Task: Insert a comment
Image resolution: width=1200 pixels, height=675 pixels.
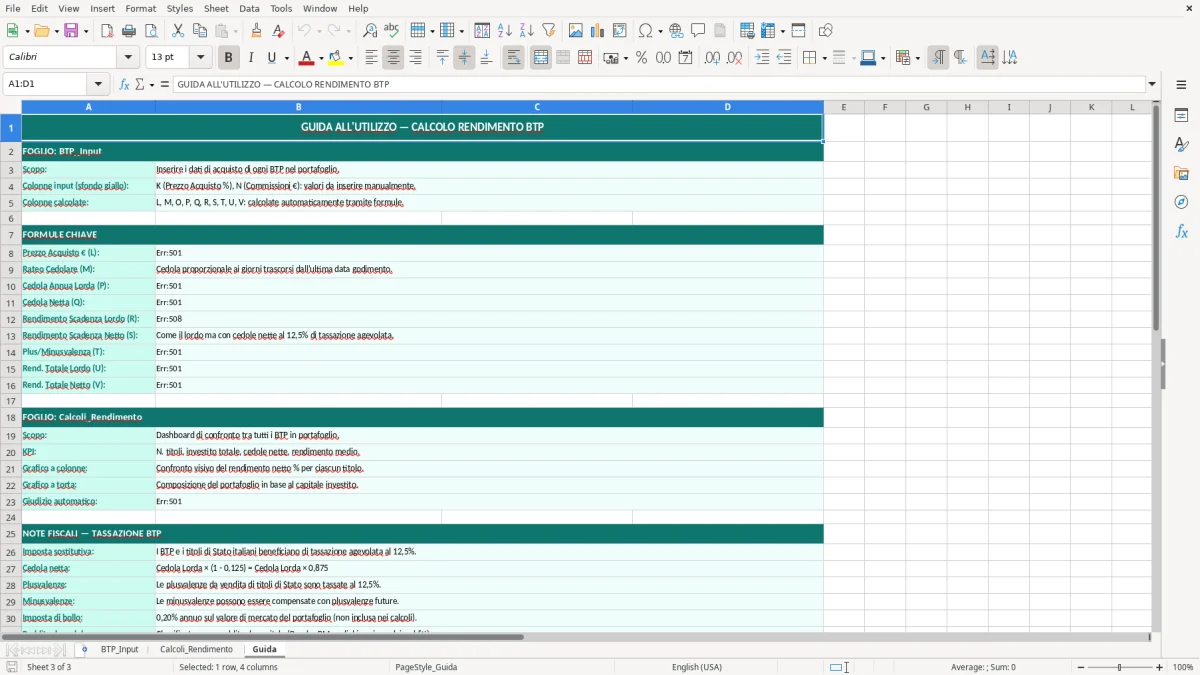Action: coord(698,31)
